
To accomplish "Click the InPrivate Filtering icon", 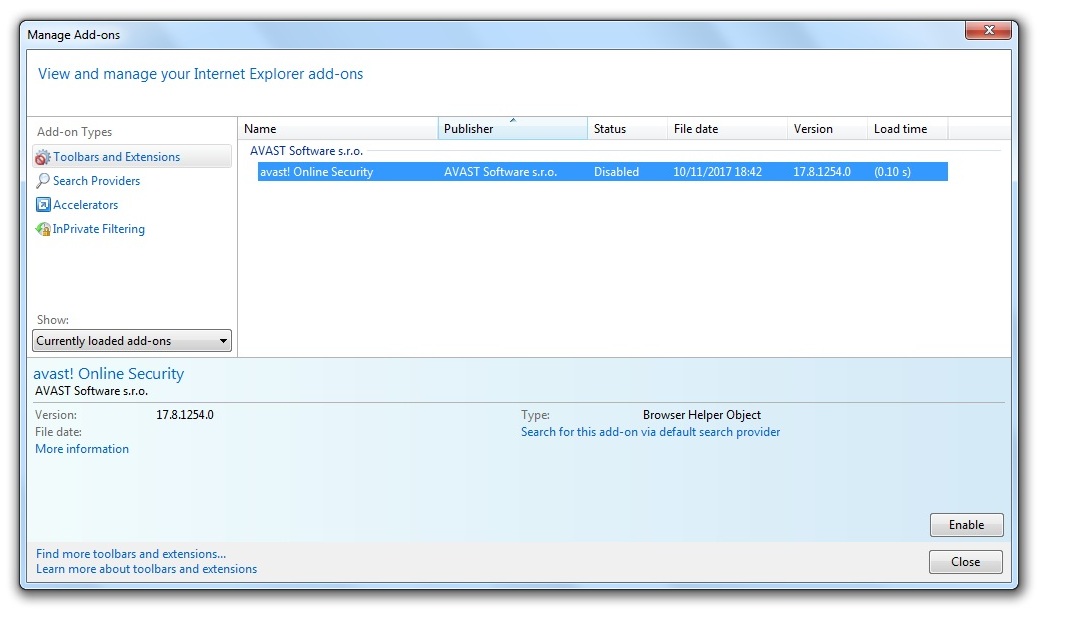I will pos(42,229).
